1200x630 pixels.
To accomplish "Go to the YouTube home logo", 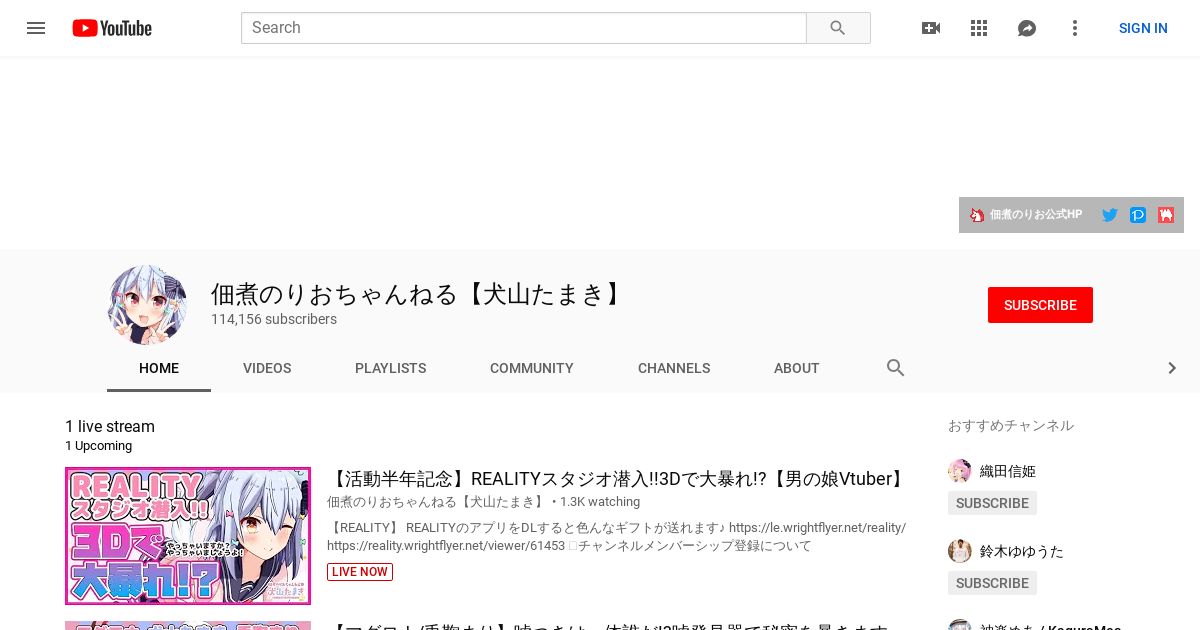I will (x=112, y=28).
